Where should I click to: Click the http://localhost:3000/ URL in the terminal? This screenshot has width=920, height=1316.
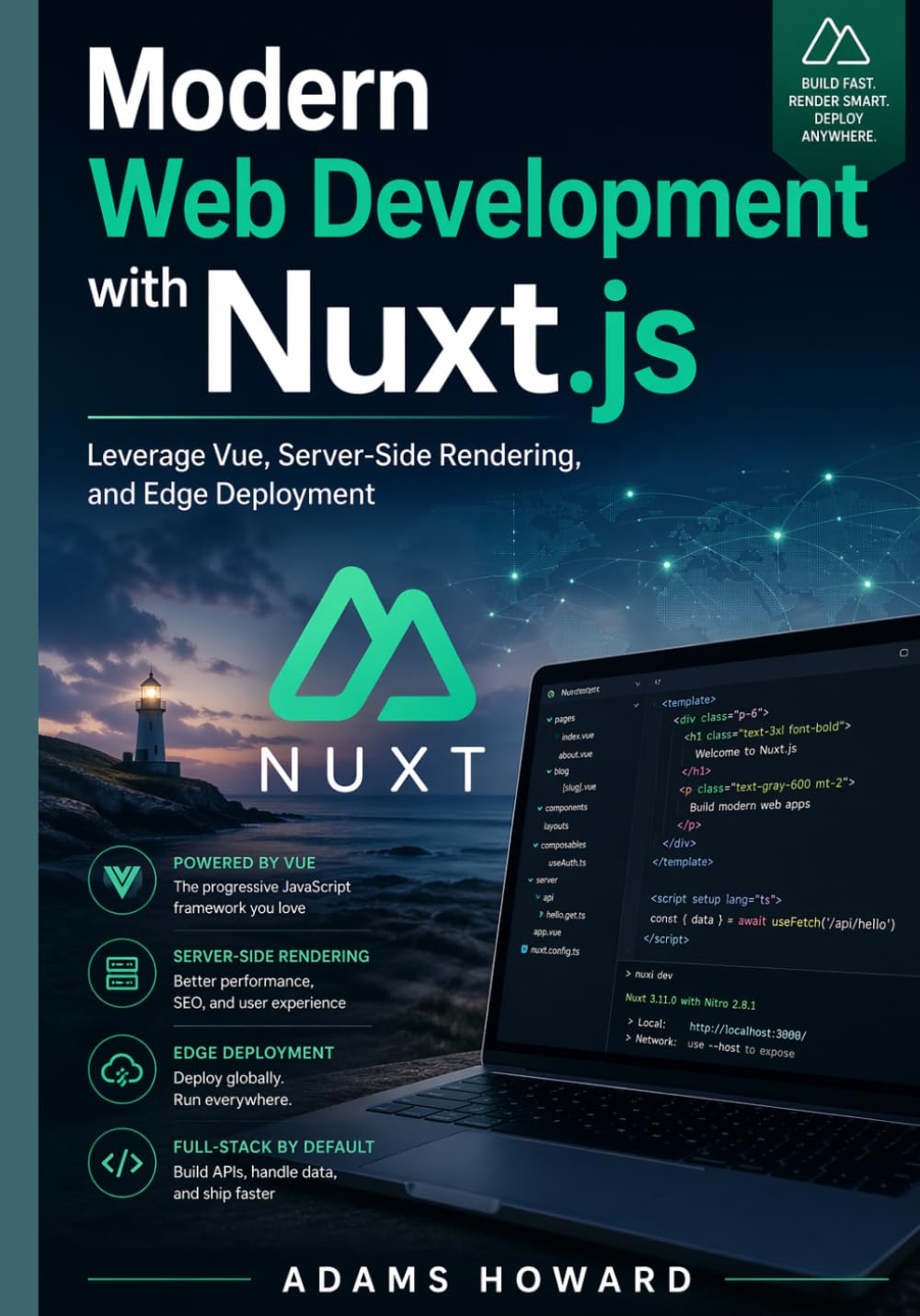tap(747, 1030)
